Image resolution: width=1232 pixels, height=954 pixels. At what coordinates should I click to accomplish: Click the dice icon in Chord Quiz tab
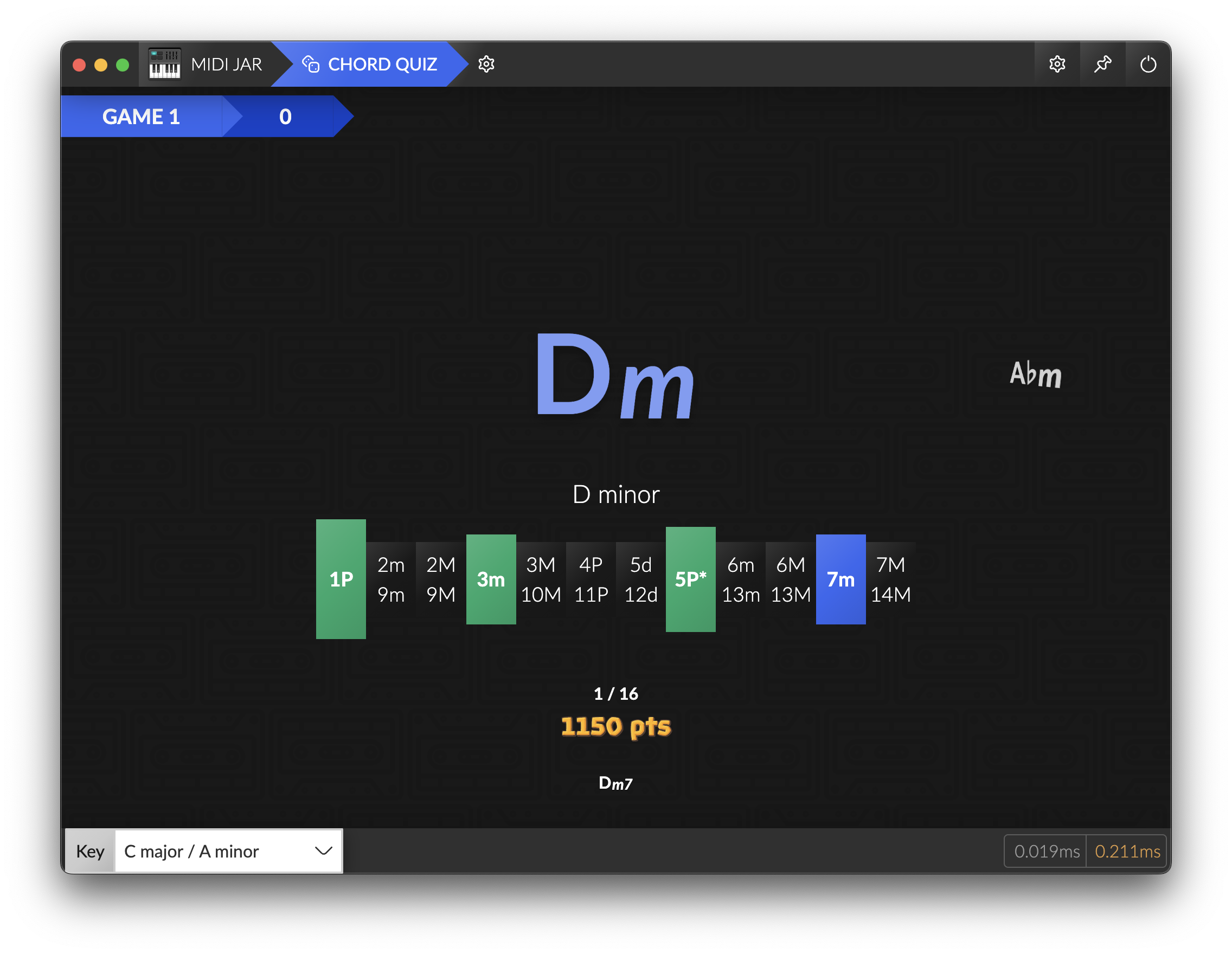pos(310,65)
